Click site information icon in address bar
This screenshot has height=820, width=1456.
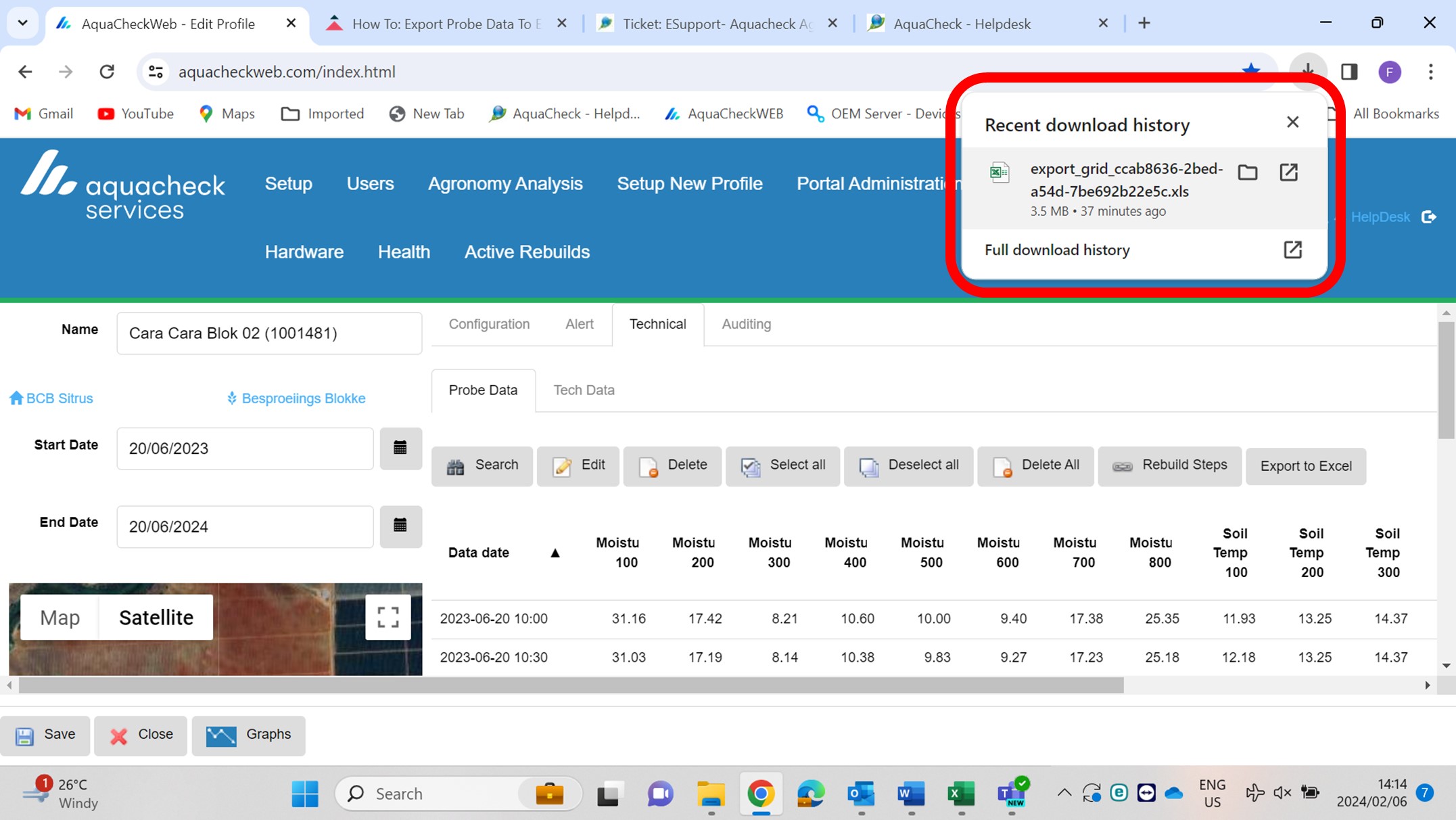(x=156, y=72)
